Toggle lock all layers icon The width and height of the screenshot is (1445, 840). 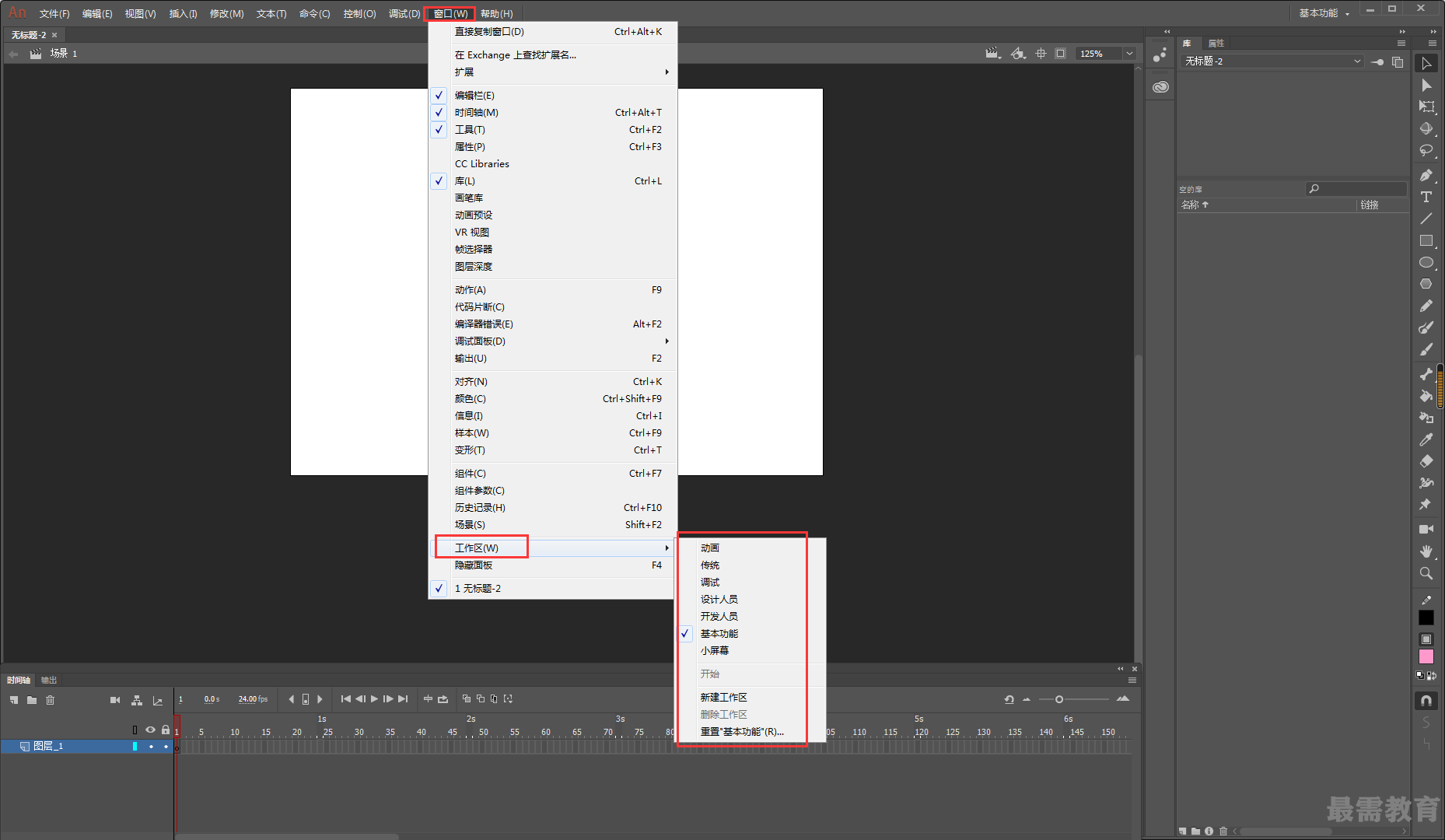click(x=165, y=730)
